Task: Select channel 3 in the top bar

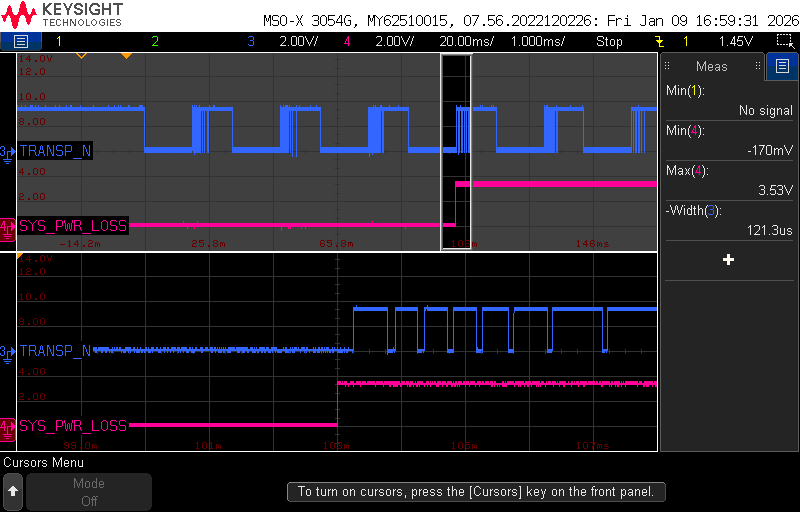Action: click(x=251, y=41)
